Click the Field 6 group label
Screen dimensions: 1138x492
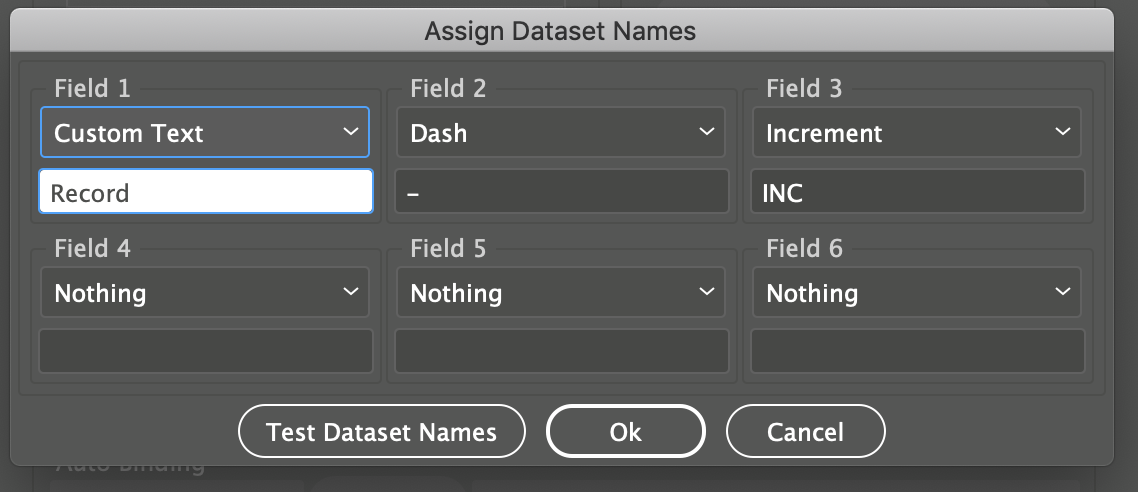pyautogui.click(x=804, y=249)
